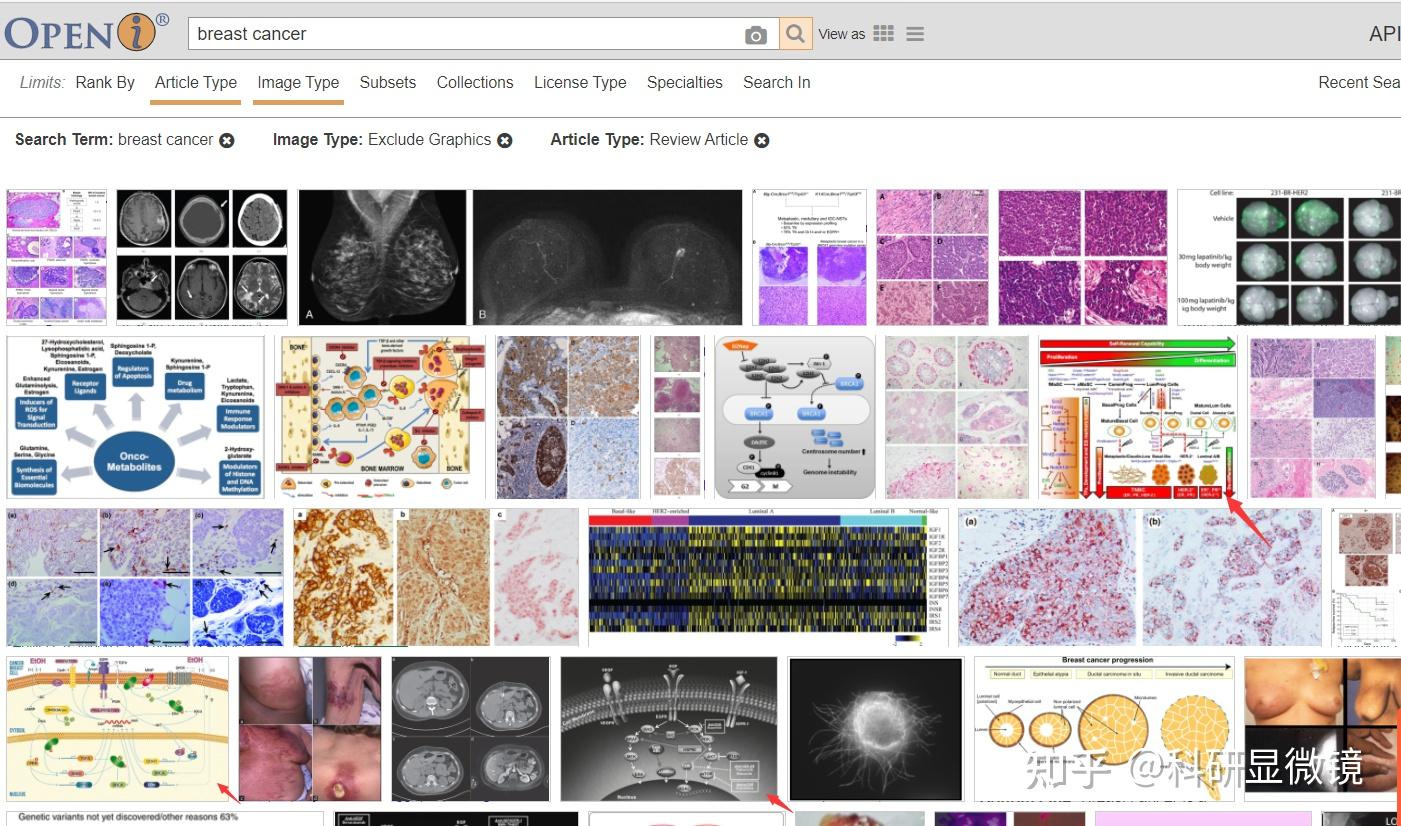This screenshot has width=1401, height=826.
Task: Open the Article Type filter options
Action: pos(195,83)
